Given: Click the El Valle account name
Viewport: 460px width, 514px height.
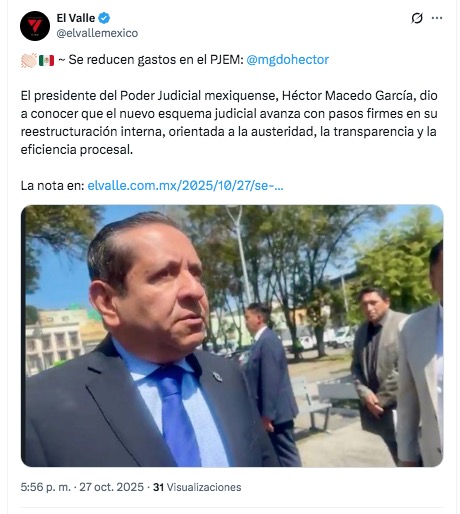Looking at the screenshot, I should 76,18.
